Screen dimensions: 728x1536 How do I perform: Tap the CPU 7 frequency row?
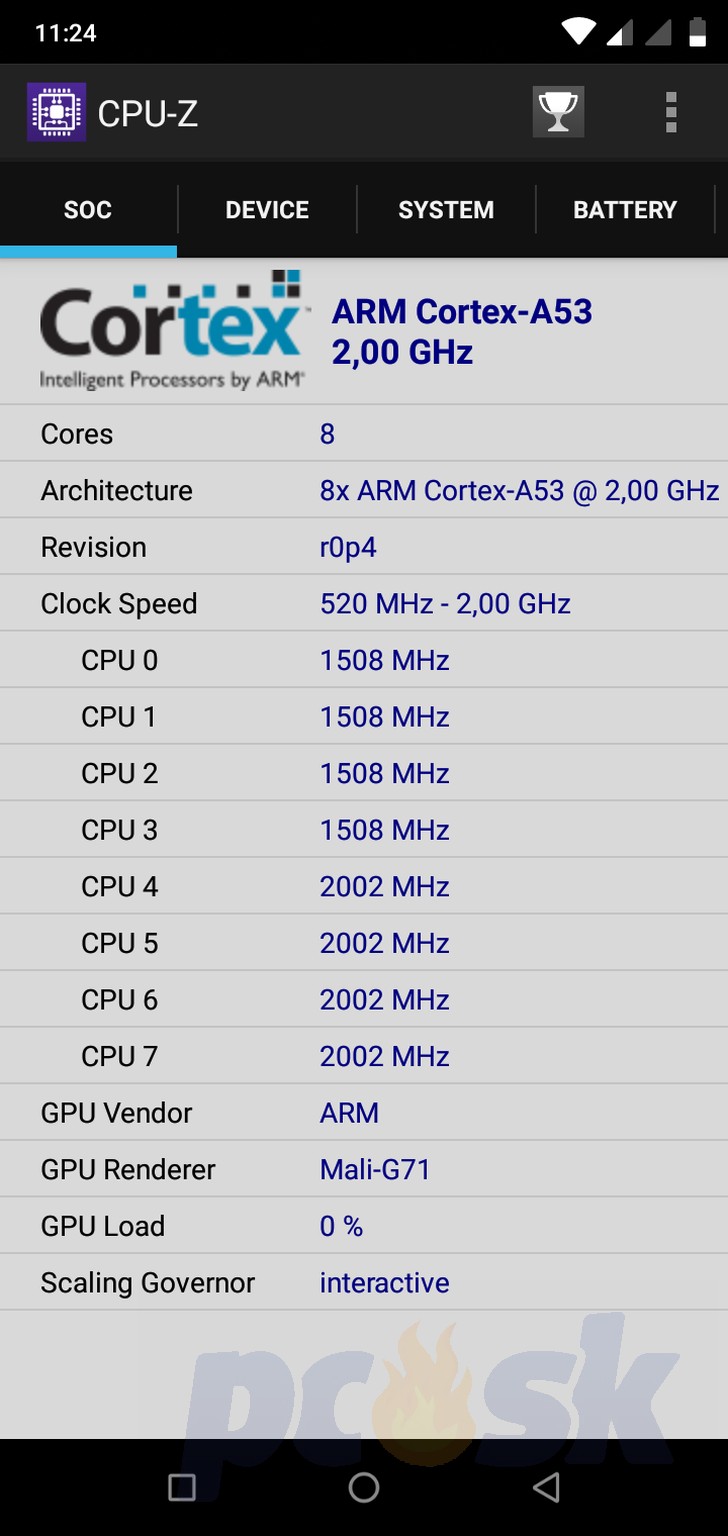coord(364,1056)
